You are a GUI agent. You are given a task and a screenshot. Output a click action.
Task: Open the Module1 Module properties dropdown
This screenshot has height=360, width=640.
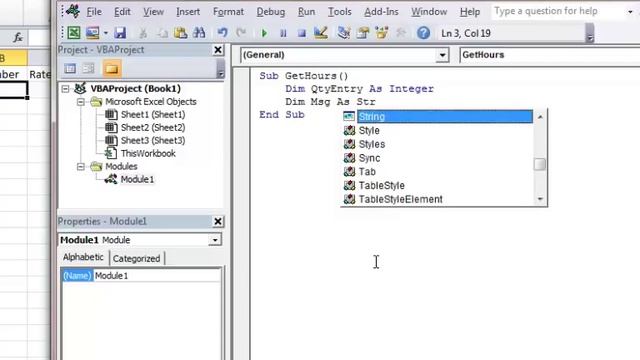(x=215, y=240)
